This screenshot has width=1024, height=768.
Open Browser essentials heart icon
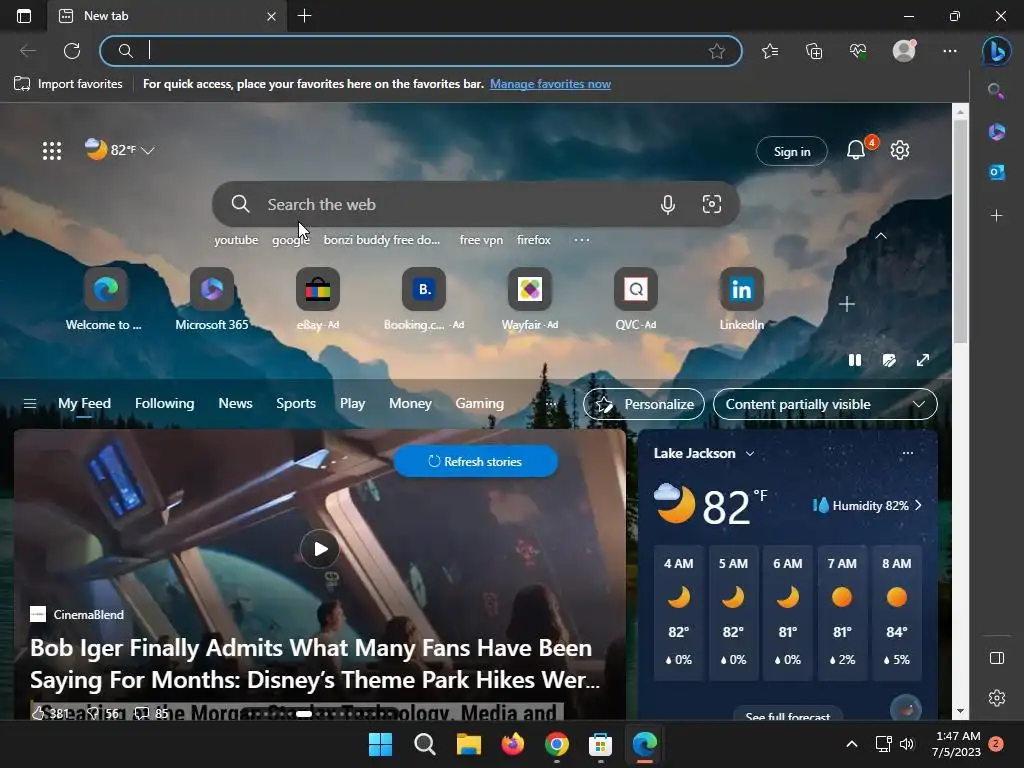[x=858, y=51]
